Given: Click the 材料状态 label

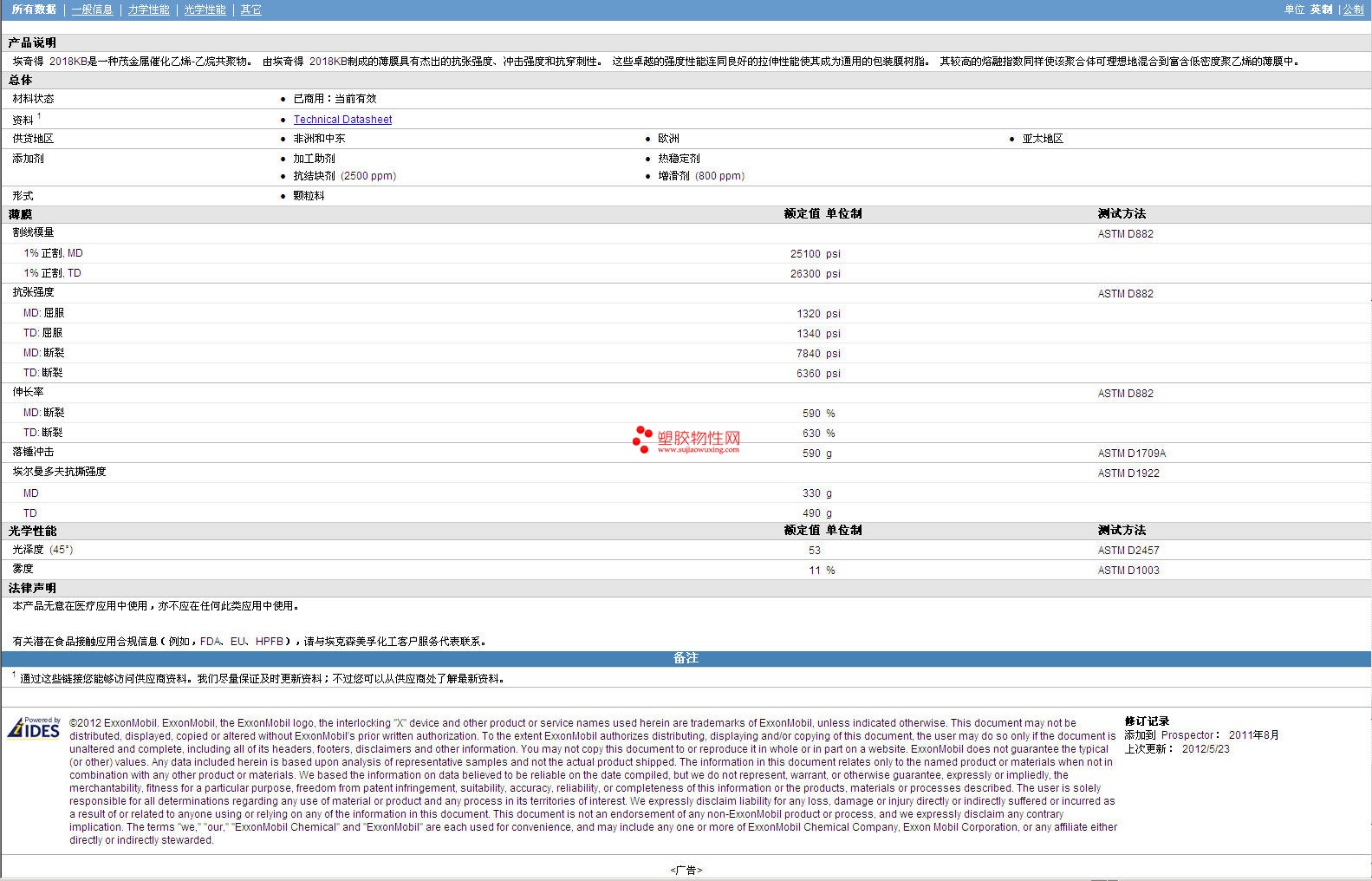Looking at the screenshot, I should pyautogui.click(x=33, y=99).
